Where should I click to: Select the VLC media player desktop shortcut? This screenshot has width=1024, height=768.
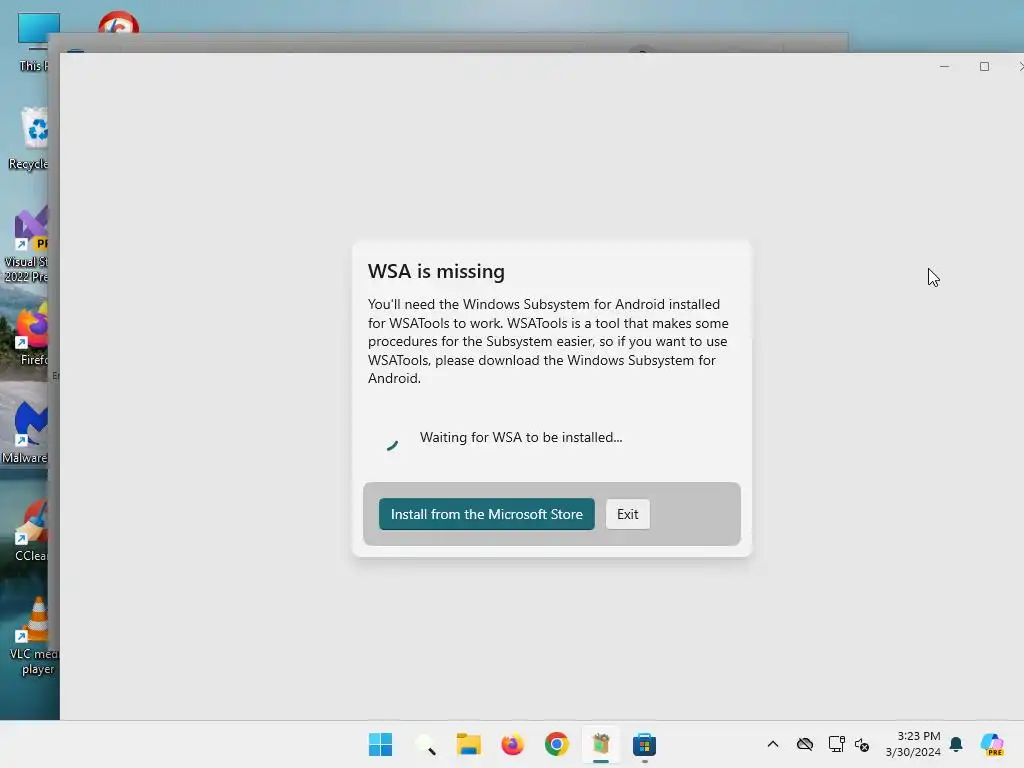pos(35,636)
